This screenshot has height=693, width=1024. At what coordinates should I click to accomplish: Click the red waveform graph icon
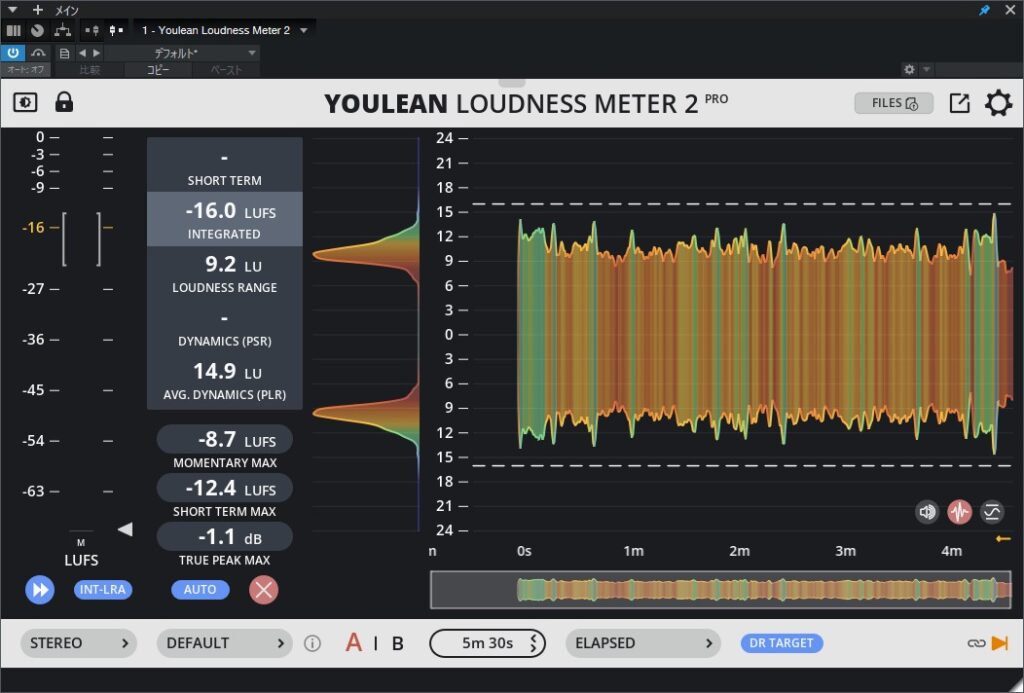pos(959,512)
